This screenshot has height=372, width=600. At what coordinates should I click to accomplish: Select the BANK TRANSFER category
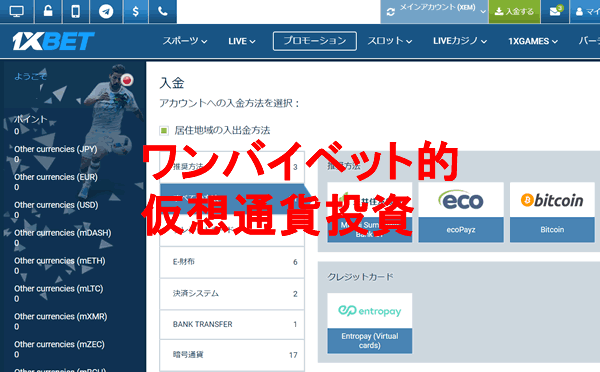[232, 324]
